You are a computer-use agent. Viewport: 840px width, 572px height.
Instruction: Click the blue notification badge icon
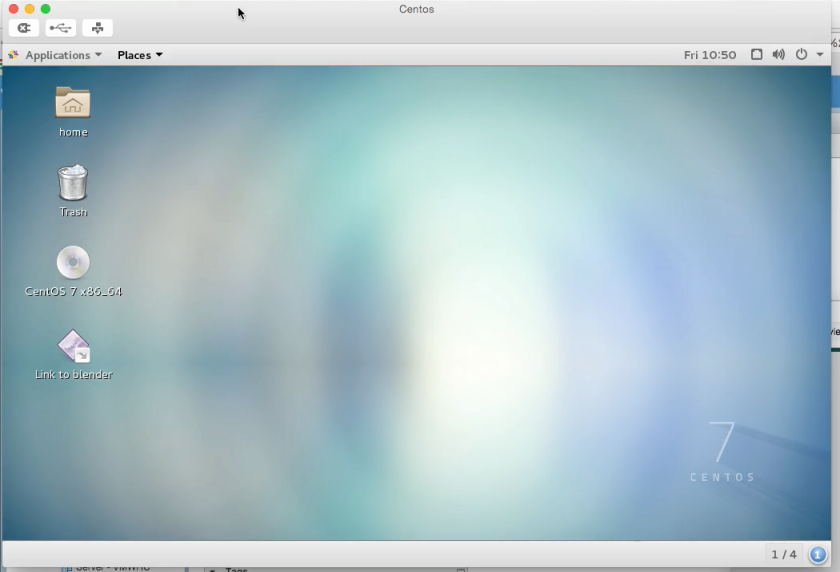(x=818, y=554)
